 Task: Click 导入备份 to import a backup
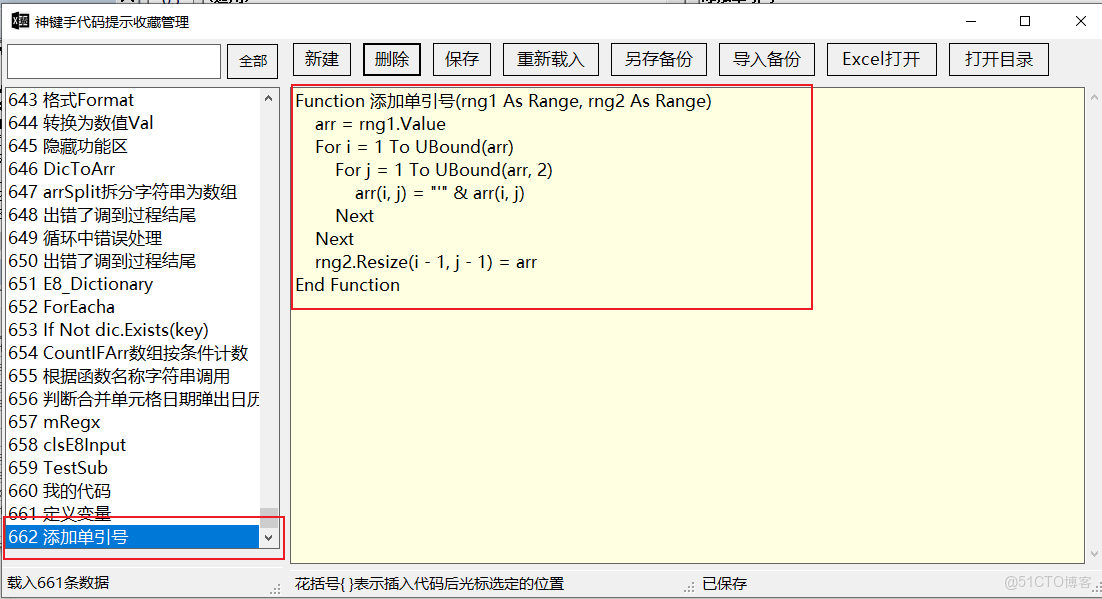click(x=766, y=59)
